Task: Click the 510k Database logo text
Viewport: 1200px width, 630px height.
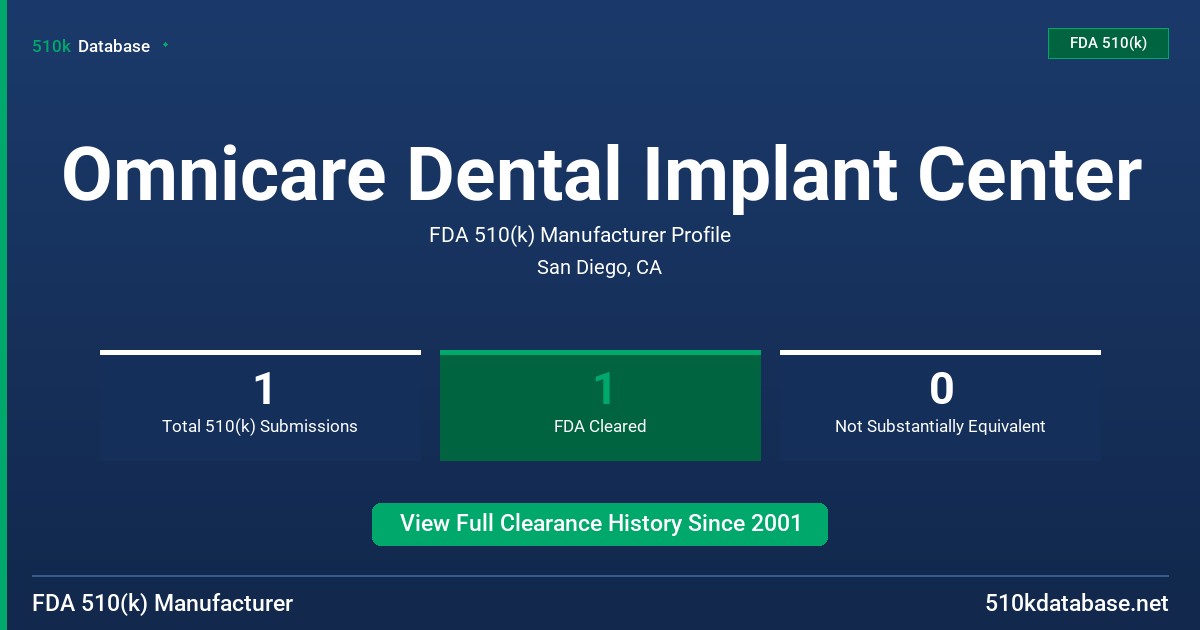Action: point(91,46)
